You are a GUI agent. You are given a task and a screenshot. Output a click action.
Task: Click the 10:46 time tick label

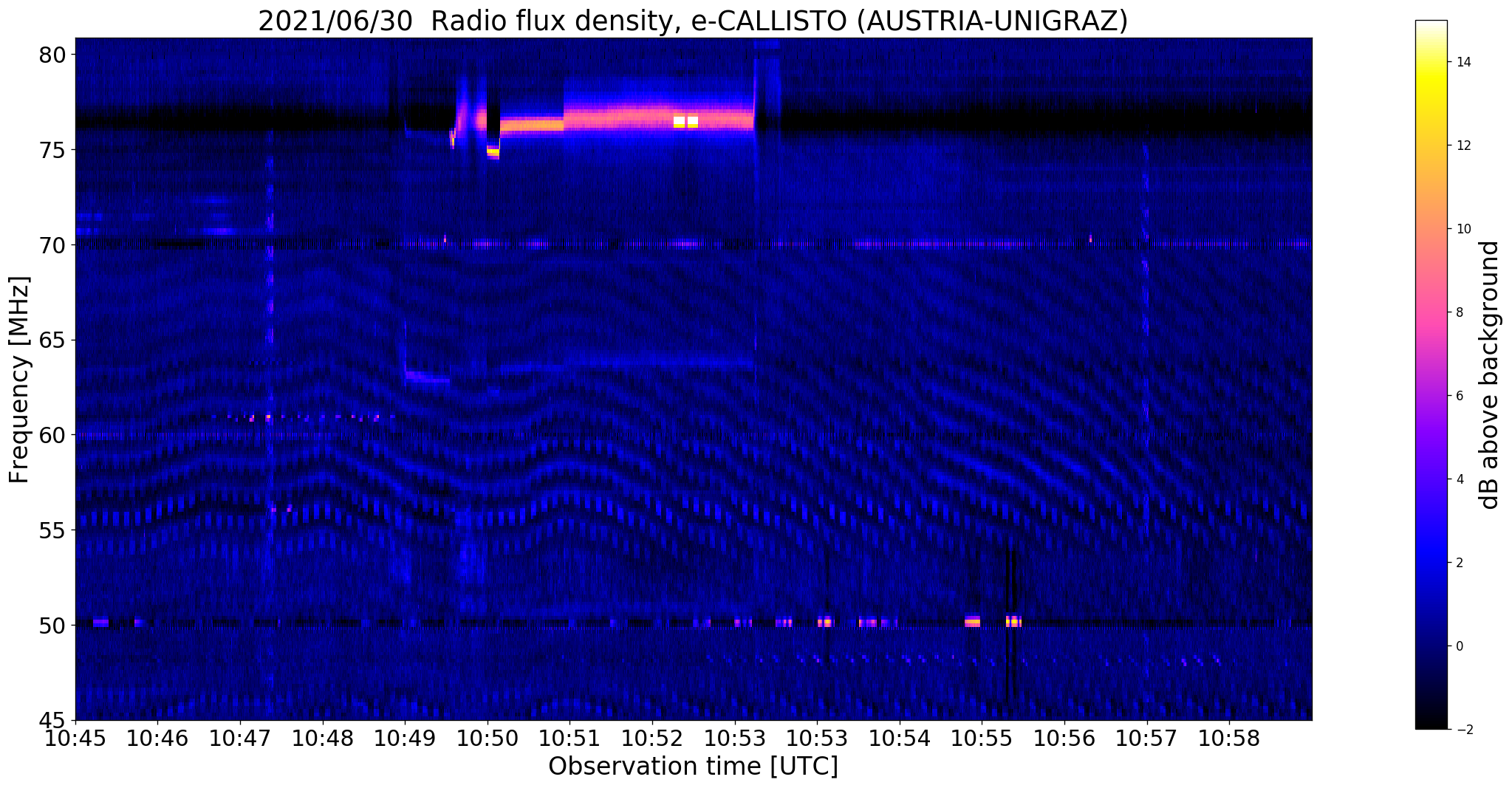(x=157, y=739)
